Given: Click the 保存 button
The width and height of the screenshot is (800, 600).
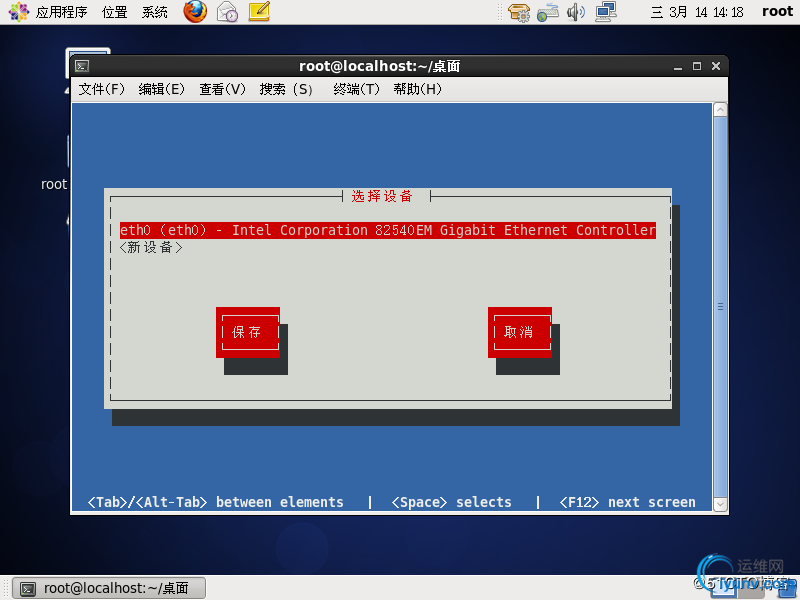Looking at the screenshot, I should click(247, 332).
